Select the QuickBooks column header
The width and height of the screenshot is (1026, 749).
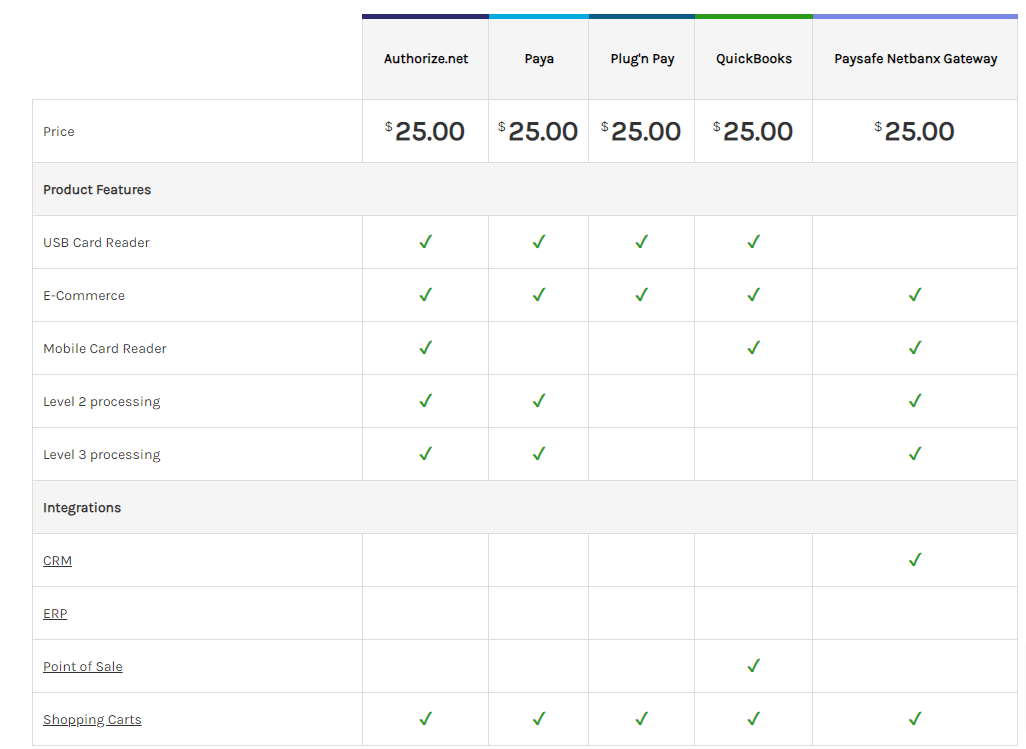point(754,59)
